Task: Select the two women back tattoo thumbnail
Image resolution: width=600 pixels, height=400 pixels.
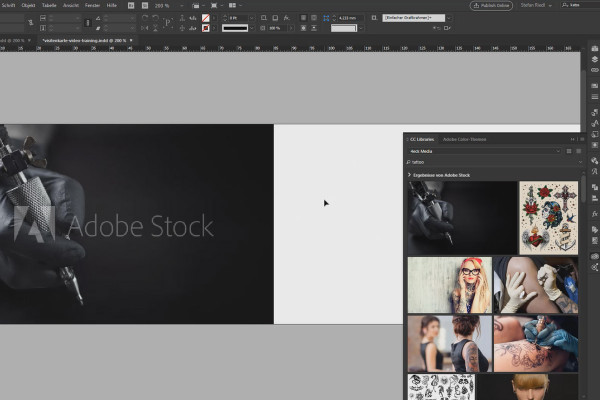Action: pos(450,343)
